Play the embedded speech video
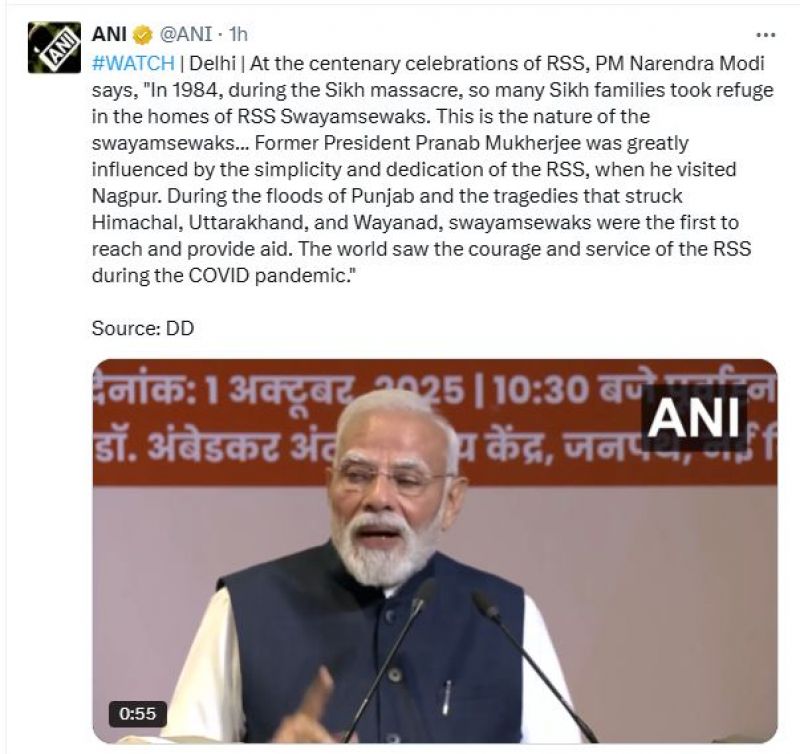 point(435,550)
